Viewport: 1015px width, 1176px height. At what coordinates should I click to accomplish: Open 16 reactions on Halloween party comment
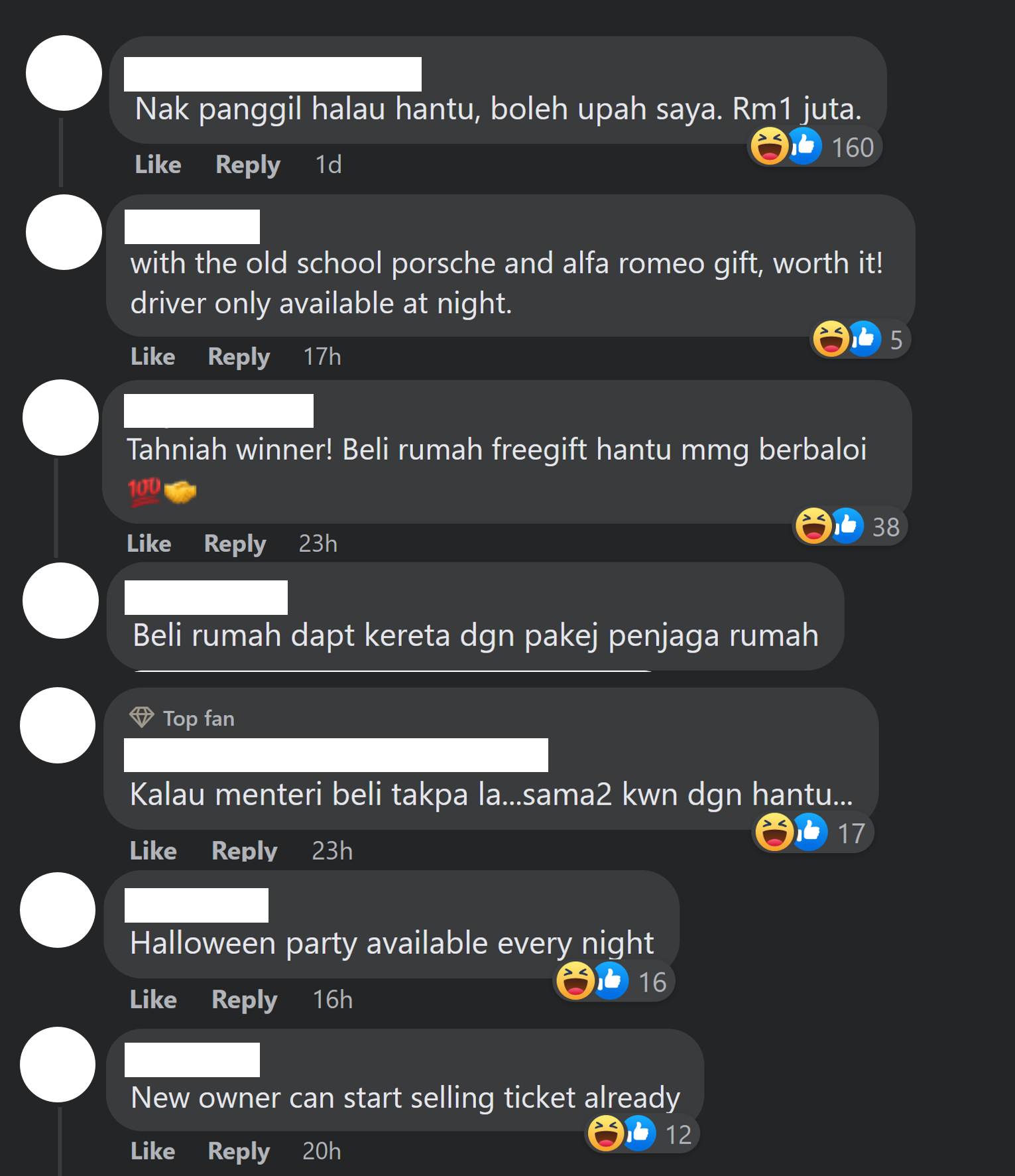613,982
